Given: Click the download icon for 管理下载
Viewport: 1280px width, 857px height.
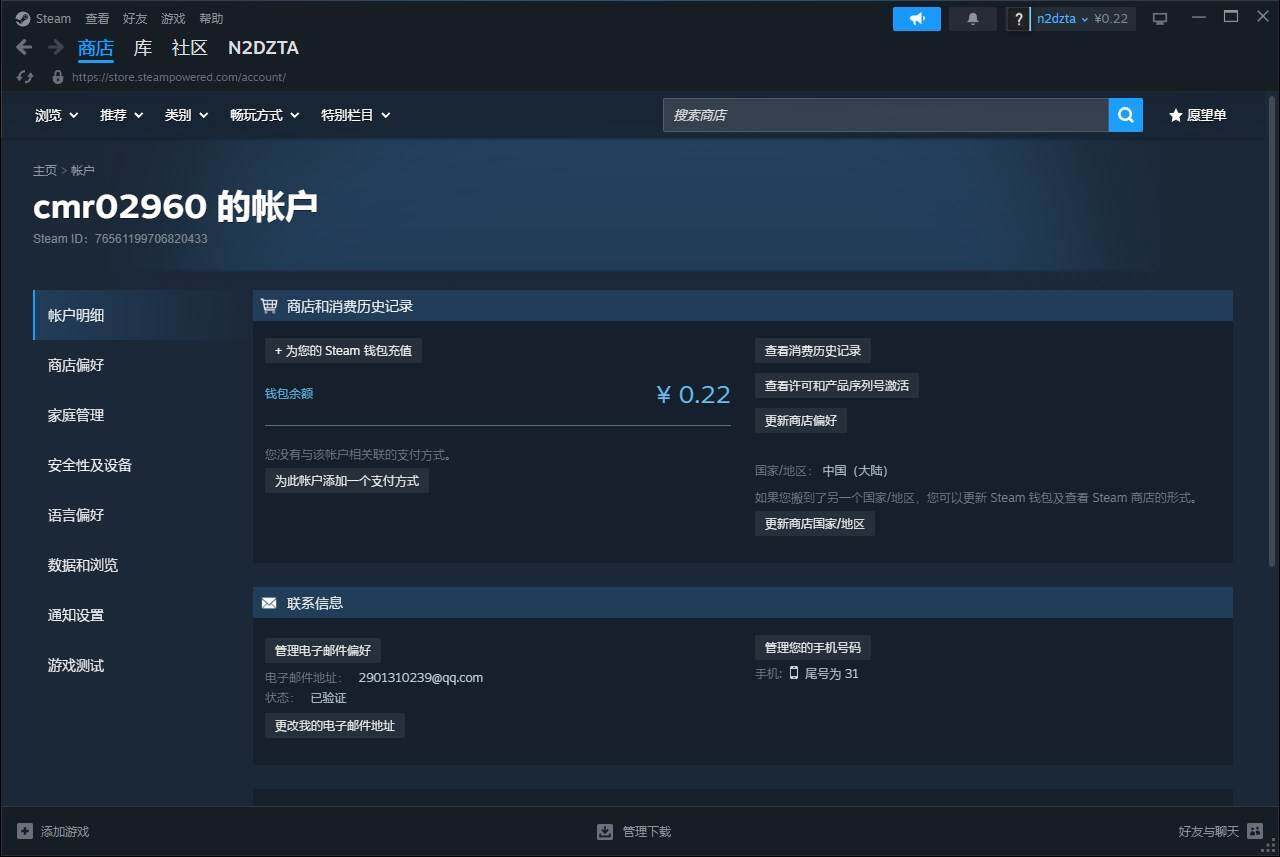Looking at the screenshot, I should (605, 831).
